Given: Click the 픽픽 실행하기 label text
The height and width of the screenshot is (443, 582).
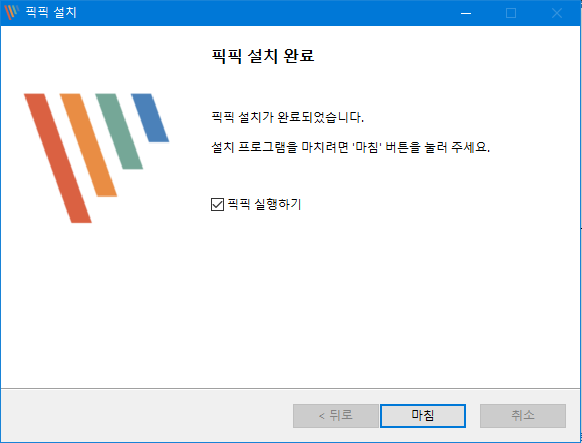Looking at the screenshot, I should tap(264, 204).
